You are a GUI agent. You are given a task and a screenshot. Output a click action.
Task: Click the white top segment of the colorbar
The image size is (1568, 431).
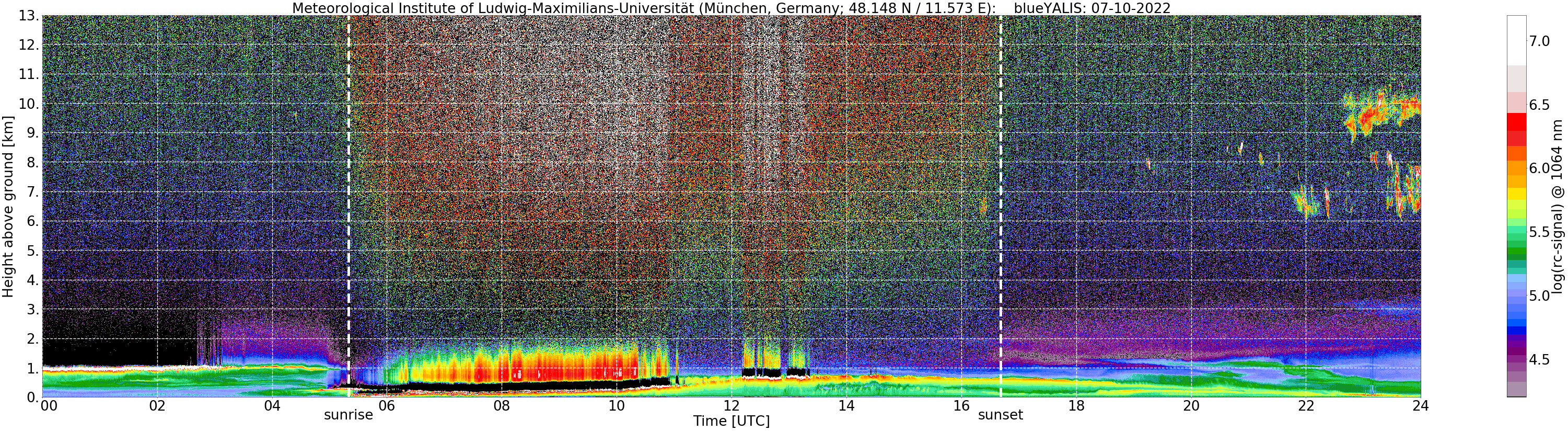coord(1516,40)
